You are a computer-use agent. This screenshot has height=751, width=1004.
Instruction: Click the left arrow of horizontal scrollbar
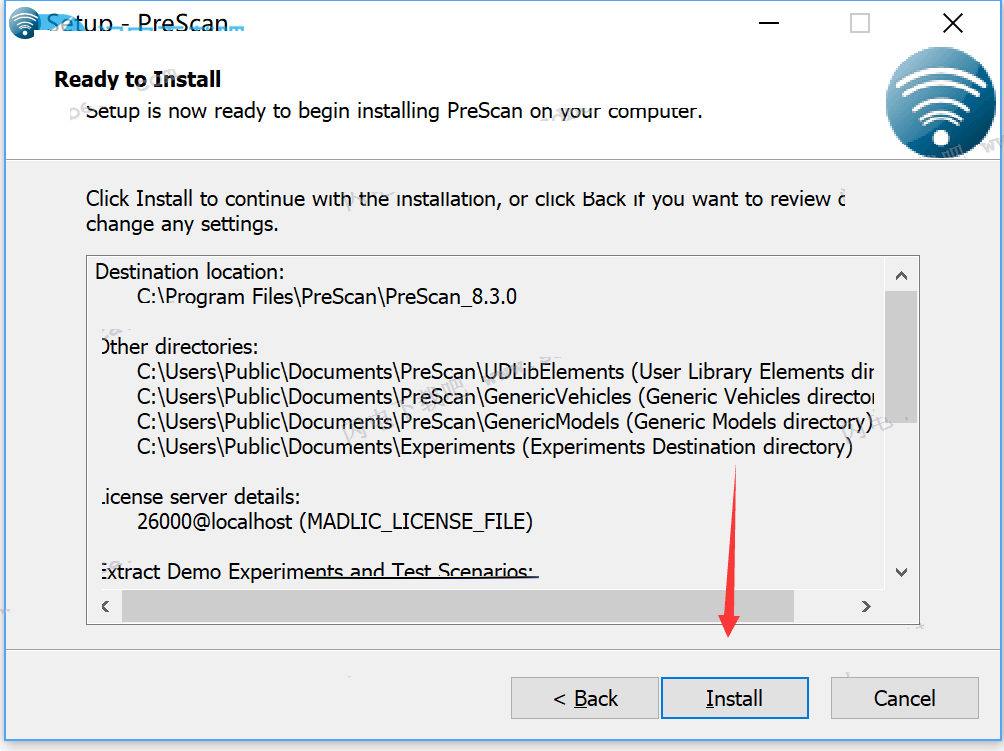tap(106, 606)
